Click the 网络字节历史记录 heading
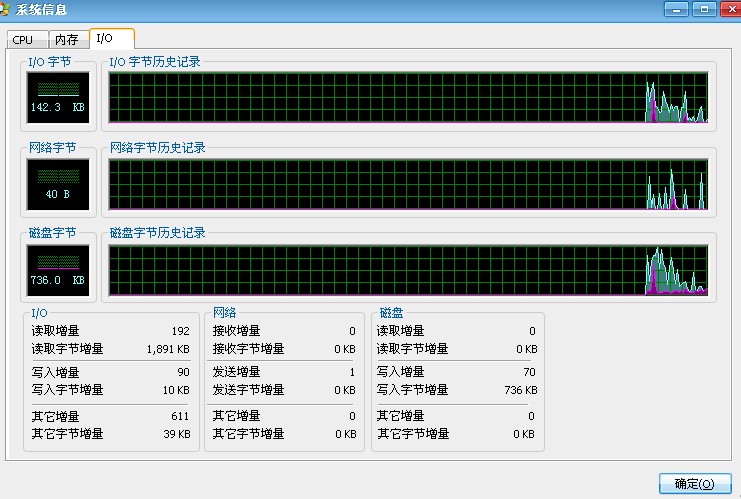Viewport: 741px width, 499px height. click(x=158, y=148)
